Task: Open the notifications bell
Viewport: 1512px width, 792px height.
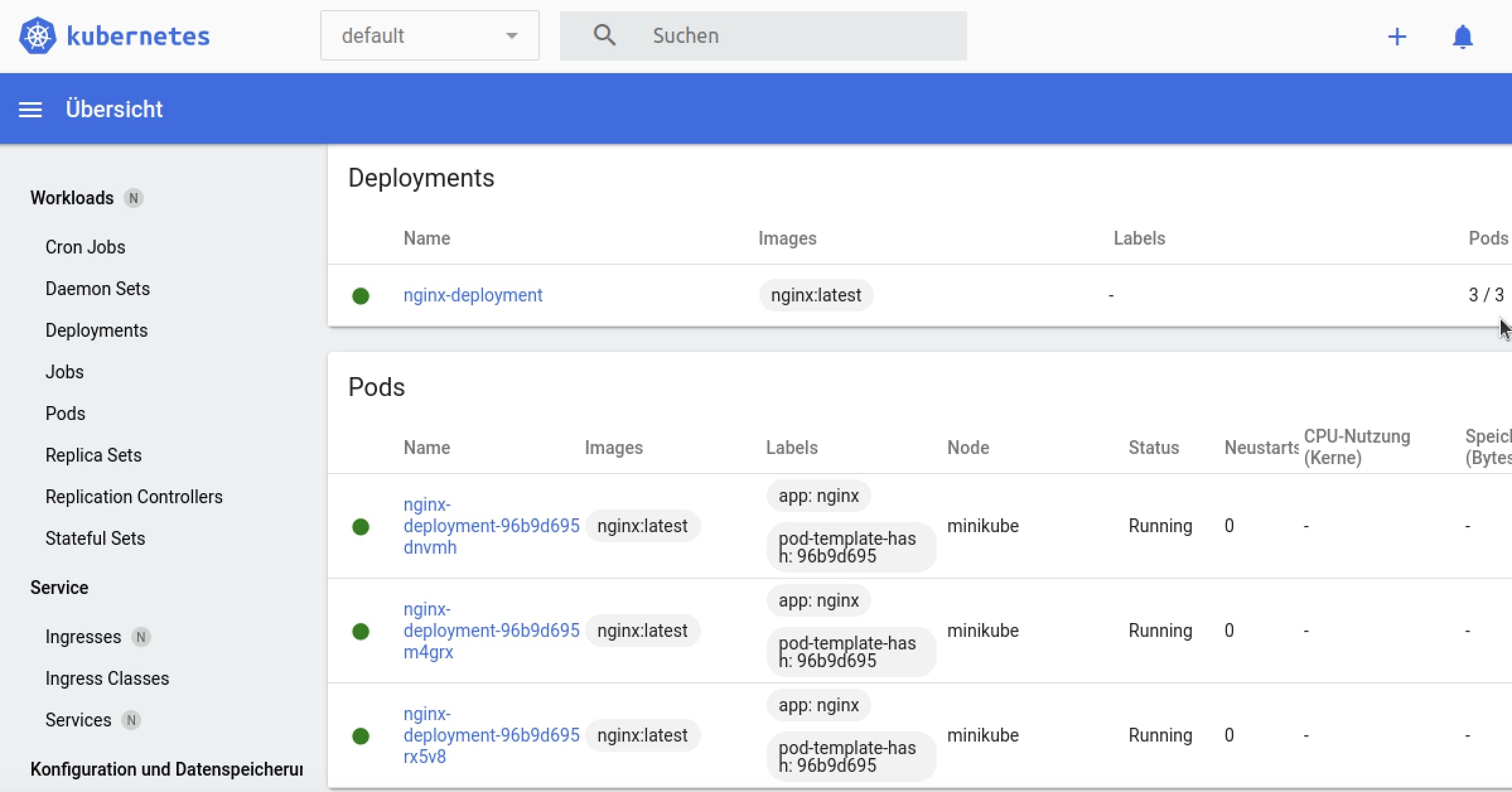Action: [x=1463, y=37]
